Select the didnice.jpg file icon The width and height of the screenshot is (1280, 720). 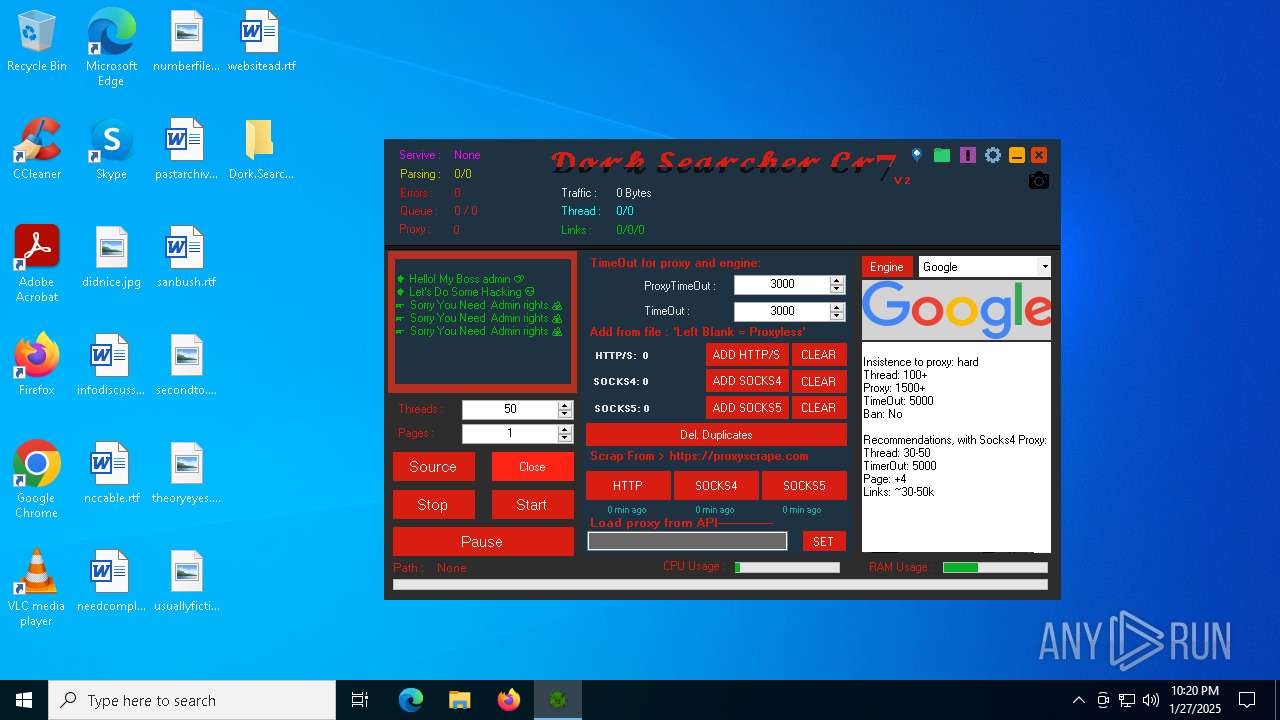(x=111, y=257)
